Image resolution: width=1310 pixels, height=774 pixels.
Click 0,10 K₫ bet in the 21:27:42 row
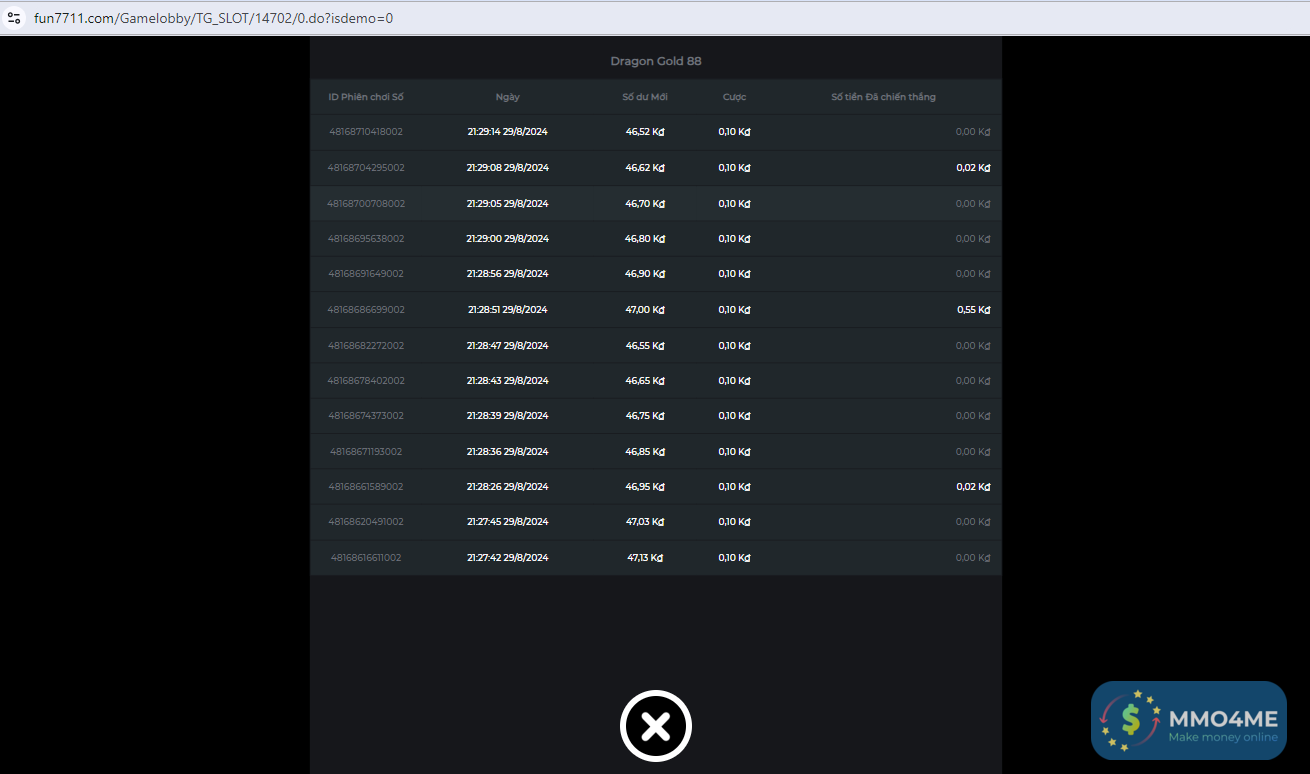point(734,558)
